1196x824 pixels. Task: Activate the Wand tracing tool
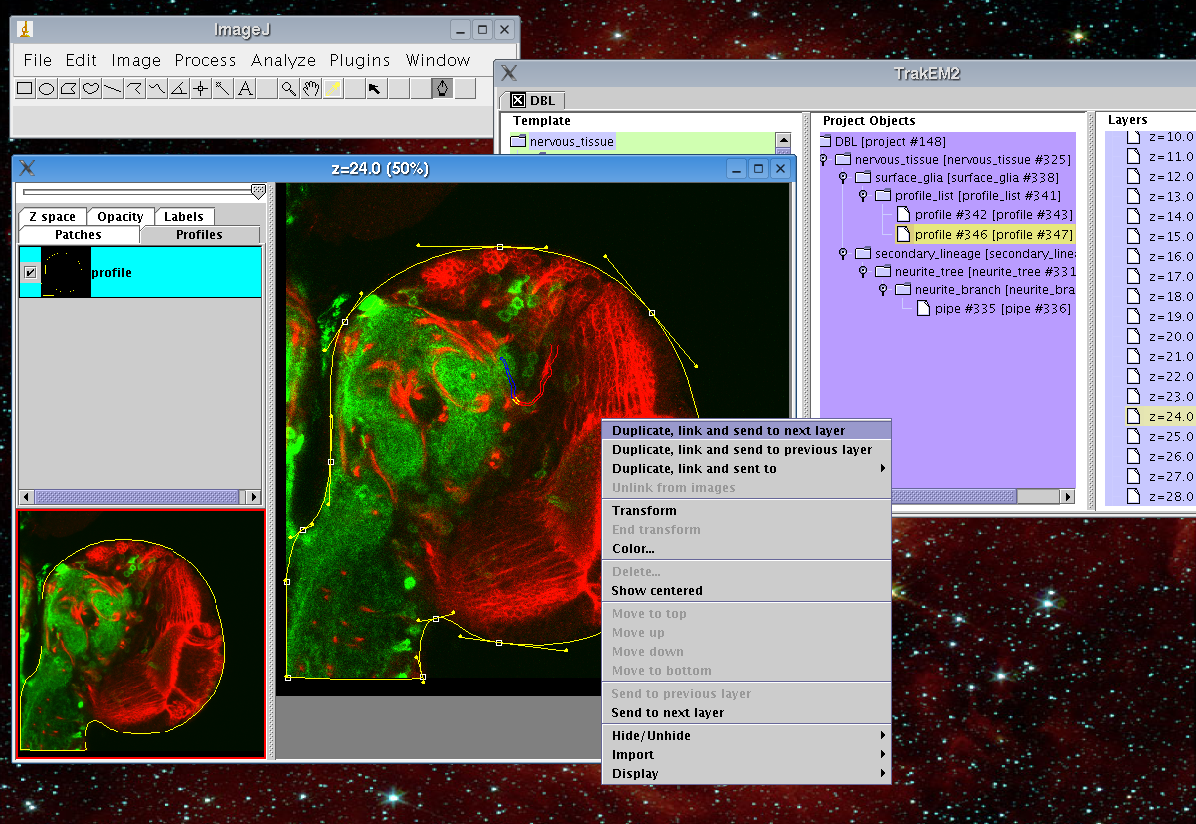(222, 89)
